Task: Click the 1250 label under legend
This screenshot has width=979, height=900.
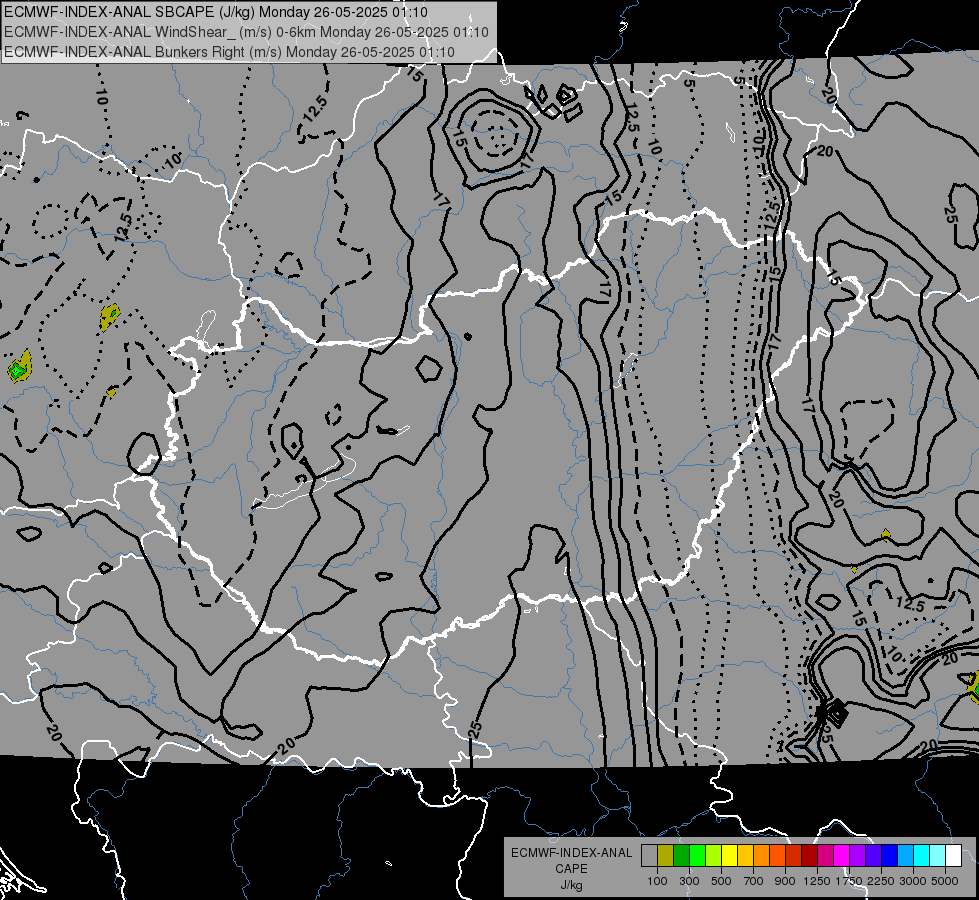Action: click(817, 881)
